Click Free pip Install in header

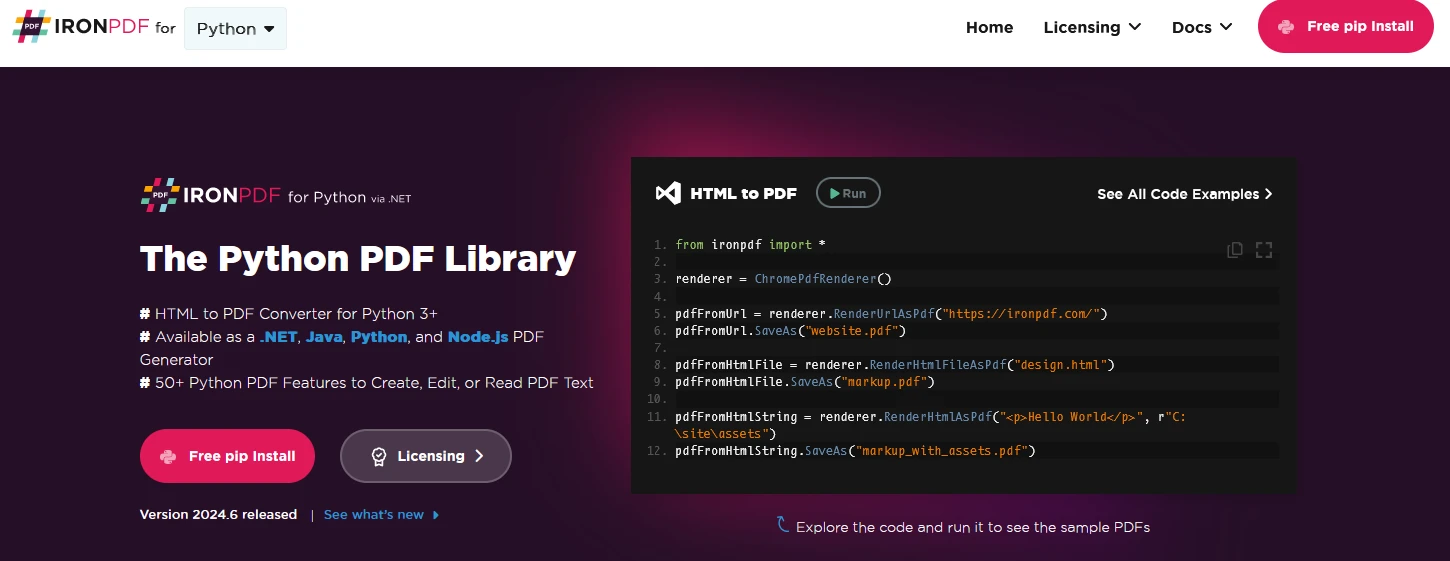click(x=1345, y=27)
